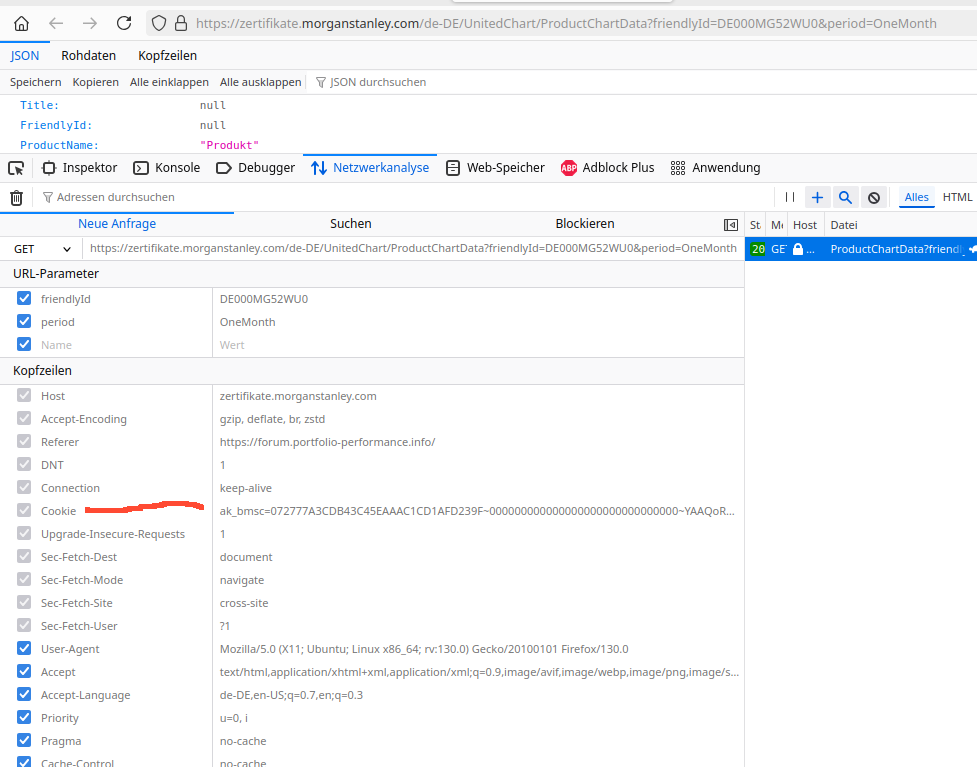This screenshot has width=977, height=767.
Task: Click the home icon in browser toolbar
Action: coord(21,24)
